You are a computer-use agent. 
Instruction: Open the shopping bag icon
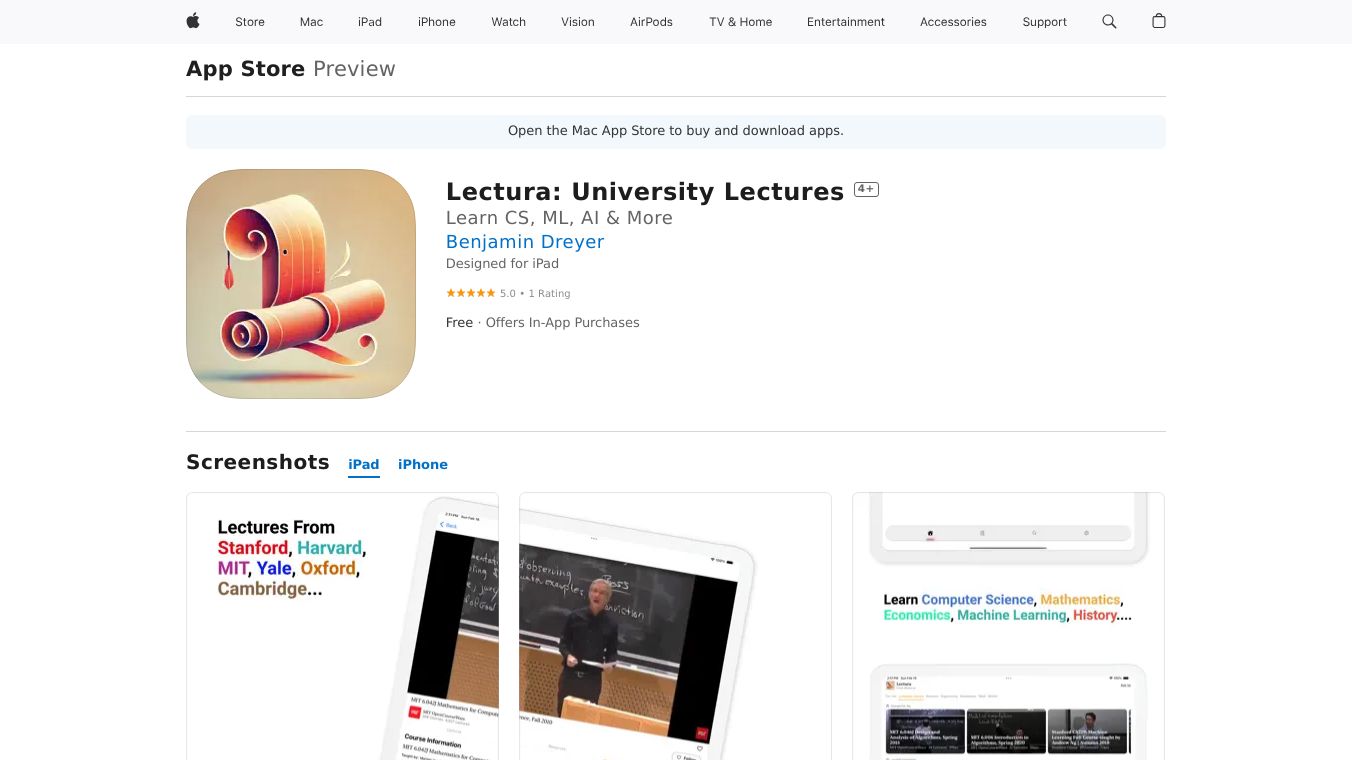tap(1159, 21)
